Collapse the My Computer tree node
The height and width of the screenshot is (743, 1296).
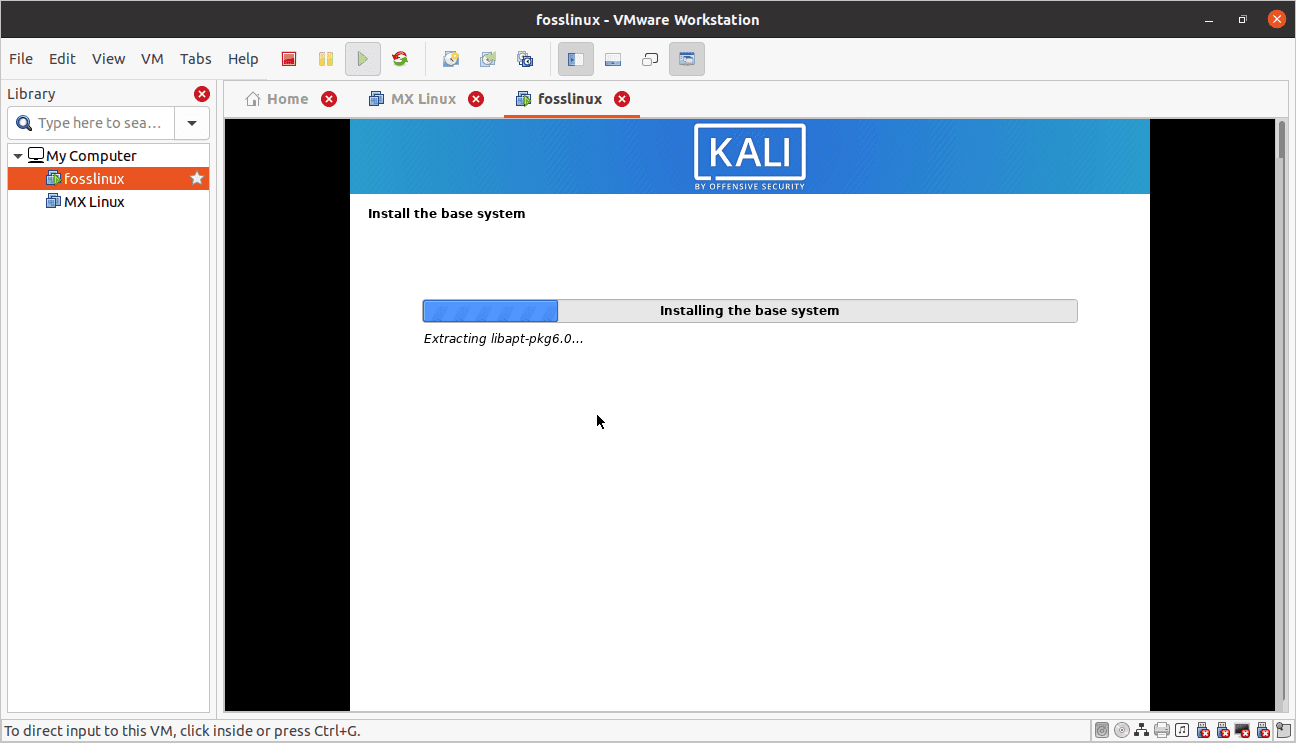tap(18, 156)
